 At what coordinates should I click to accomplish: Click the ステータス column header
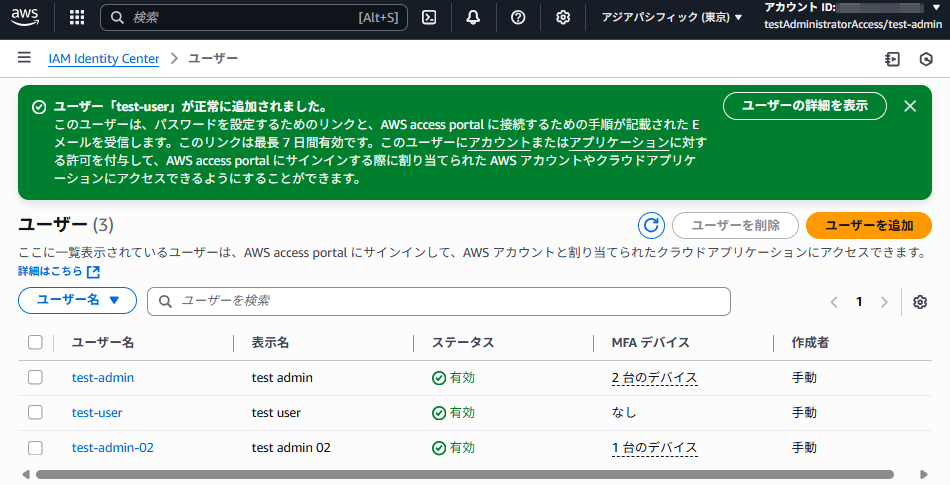click(463, 342)
